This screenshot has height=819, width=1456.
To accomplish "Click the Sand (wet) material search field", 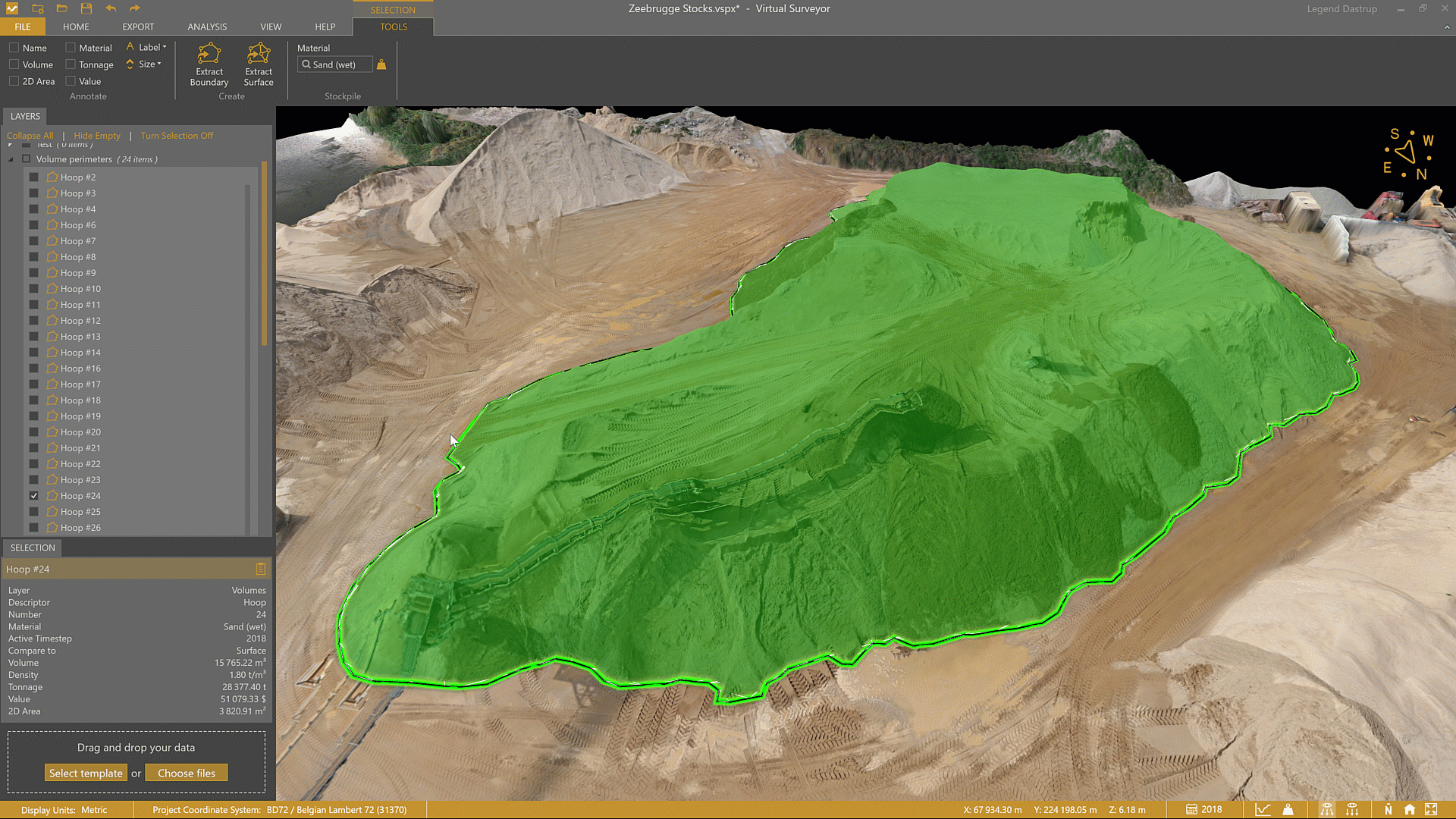I will point(334,64).
